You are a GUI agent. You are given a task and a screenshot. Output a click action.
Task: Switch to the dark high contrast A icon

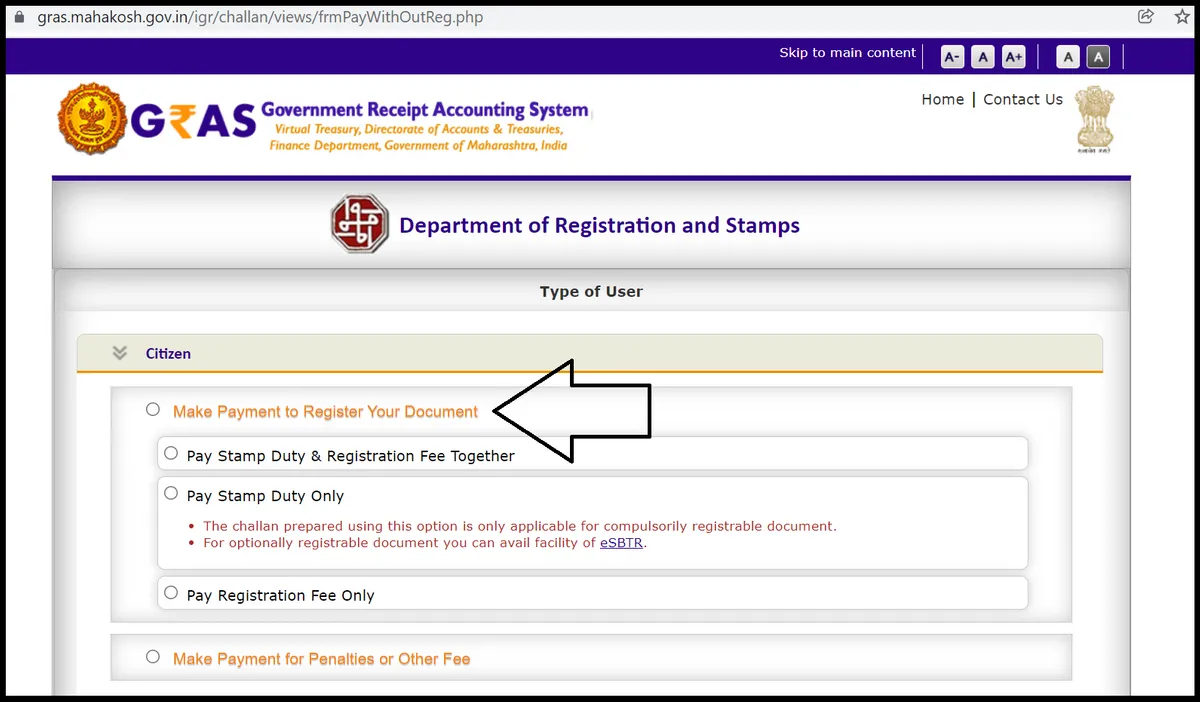click(1098, 57)
